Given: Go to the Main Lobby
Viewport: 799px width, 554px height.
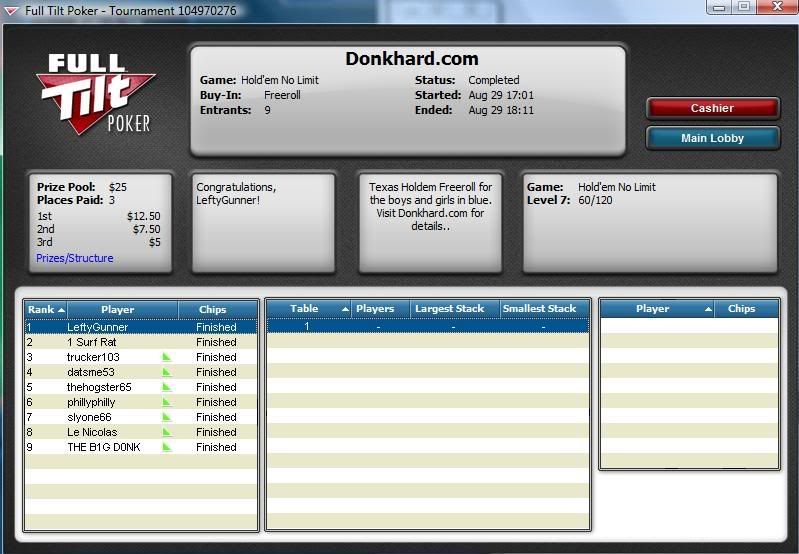Looking at the screenshot, I should coord(712,138).
